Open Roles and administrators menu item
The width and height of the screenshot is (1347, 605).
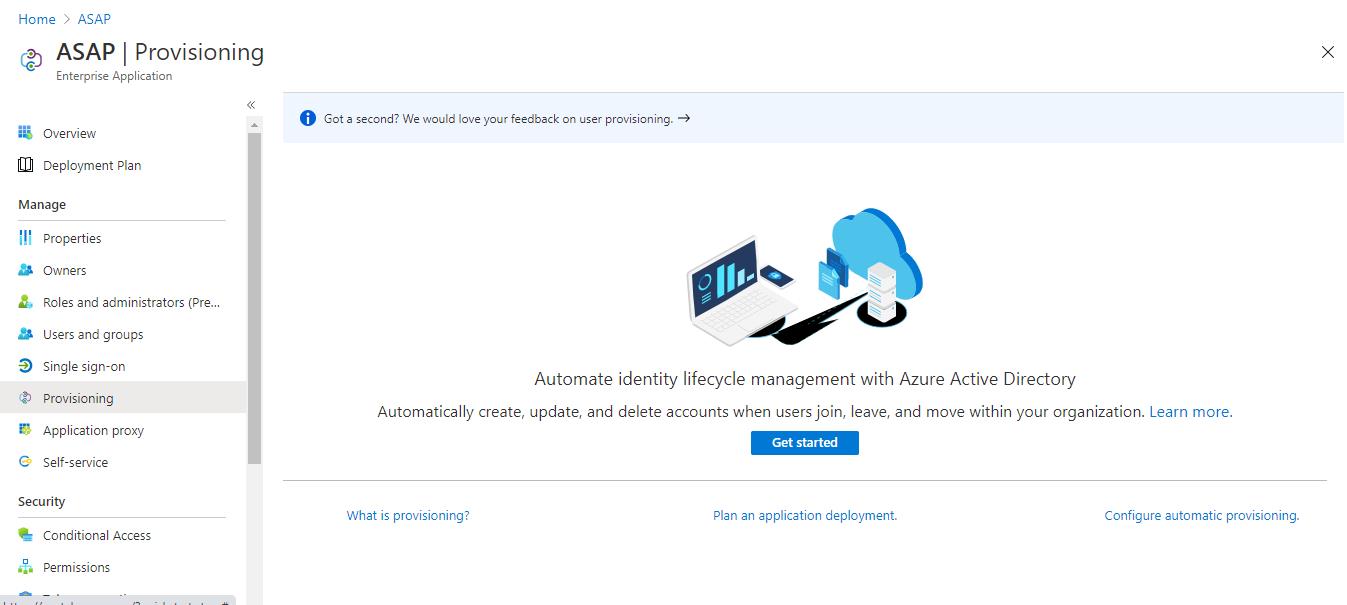coord(131,302)
